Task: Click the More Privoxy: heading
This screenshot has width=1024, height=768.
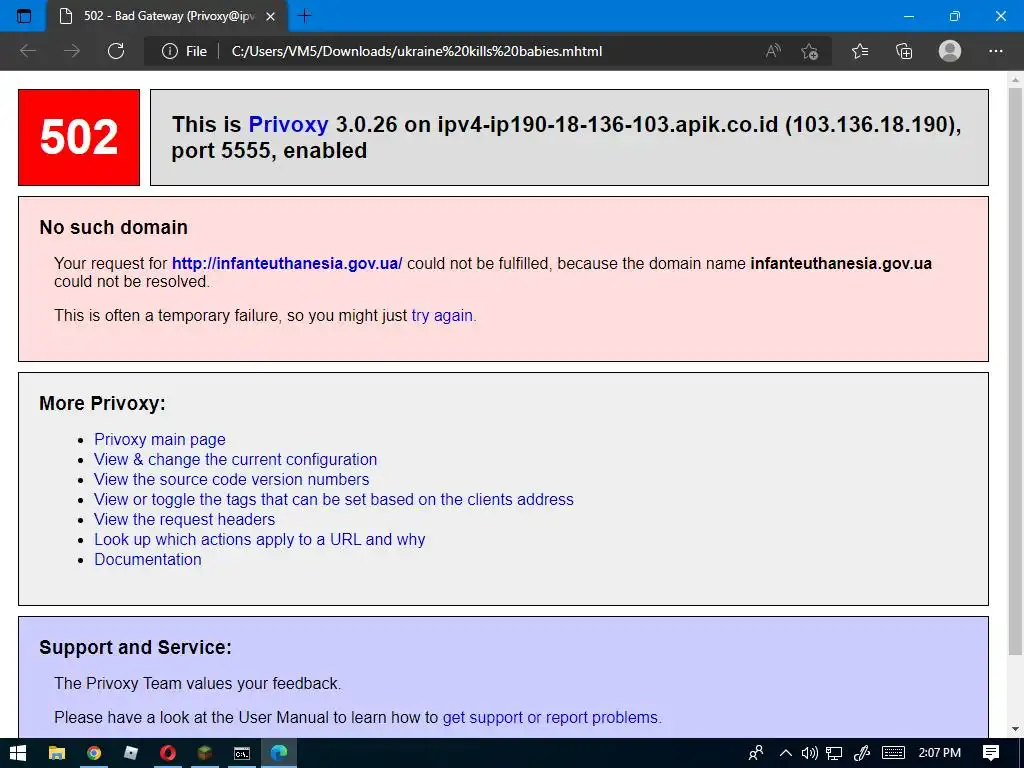Action: tap(103, 403)
